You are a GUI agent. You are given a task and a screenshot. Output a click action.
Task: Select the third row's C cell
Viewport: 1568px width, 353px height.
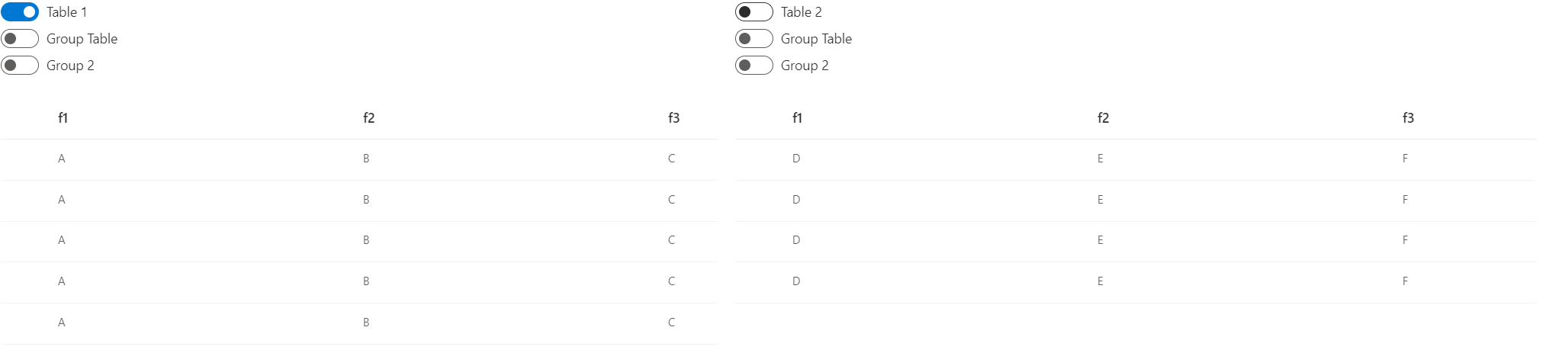[671, 240]
